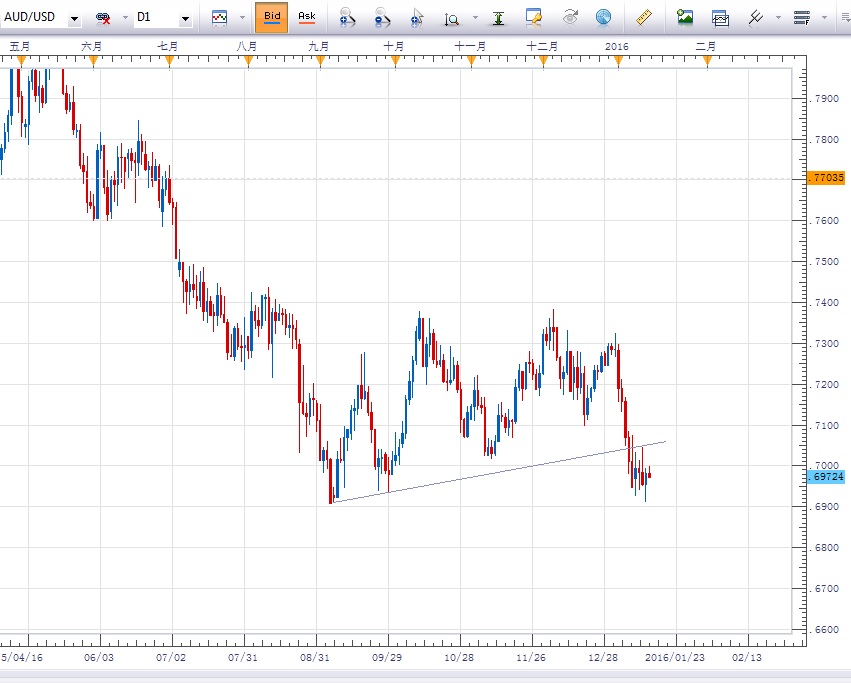The width and height of the screenshot is (851, 683).
Task: Toggle the Ask price button
Action: tap(307, 17)
